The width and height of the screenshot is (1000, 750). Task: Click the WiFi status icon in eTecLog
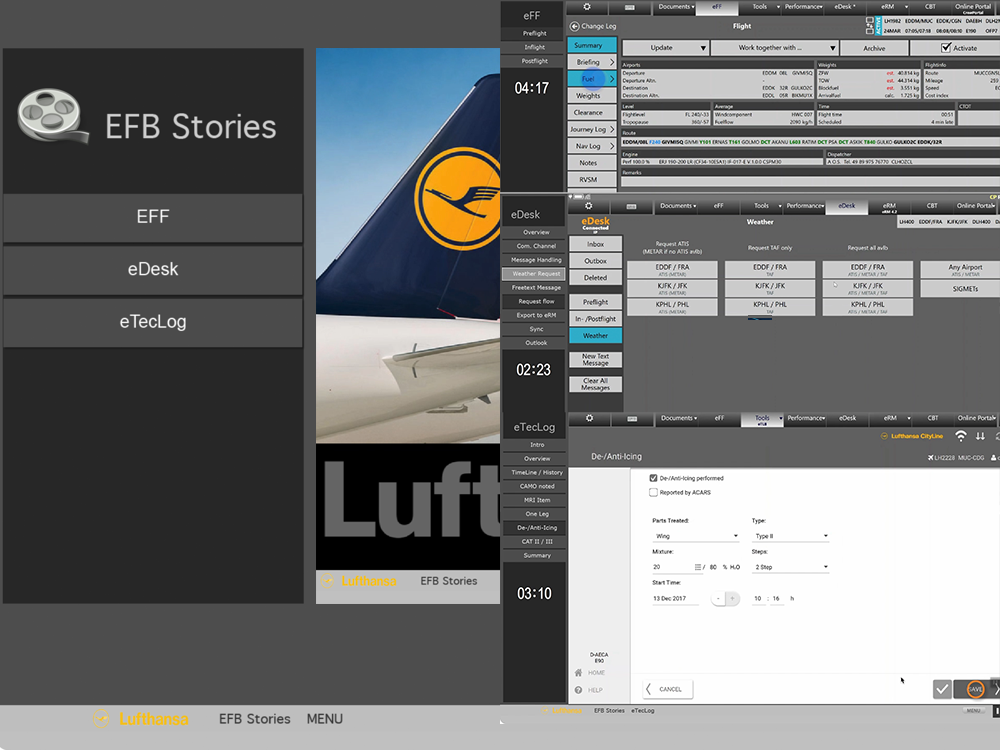click(961, 436)
